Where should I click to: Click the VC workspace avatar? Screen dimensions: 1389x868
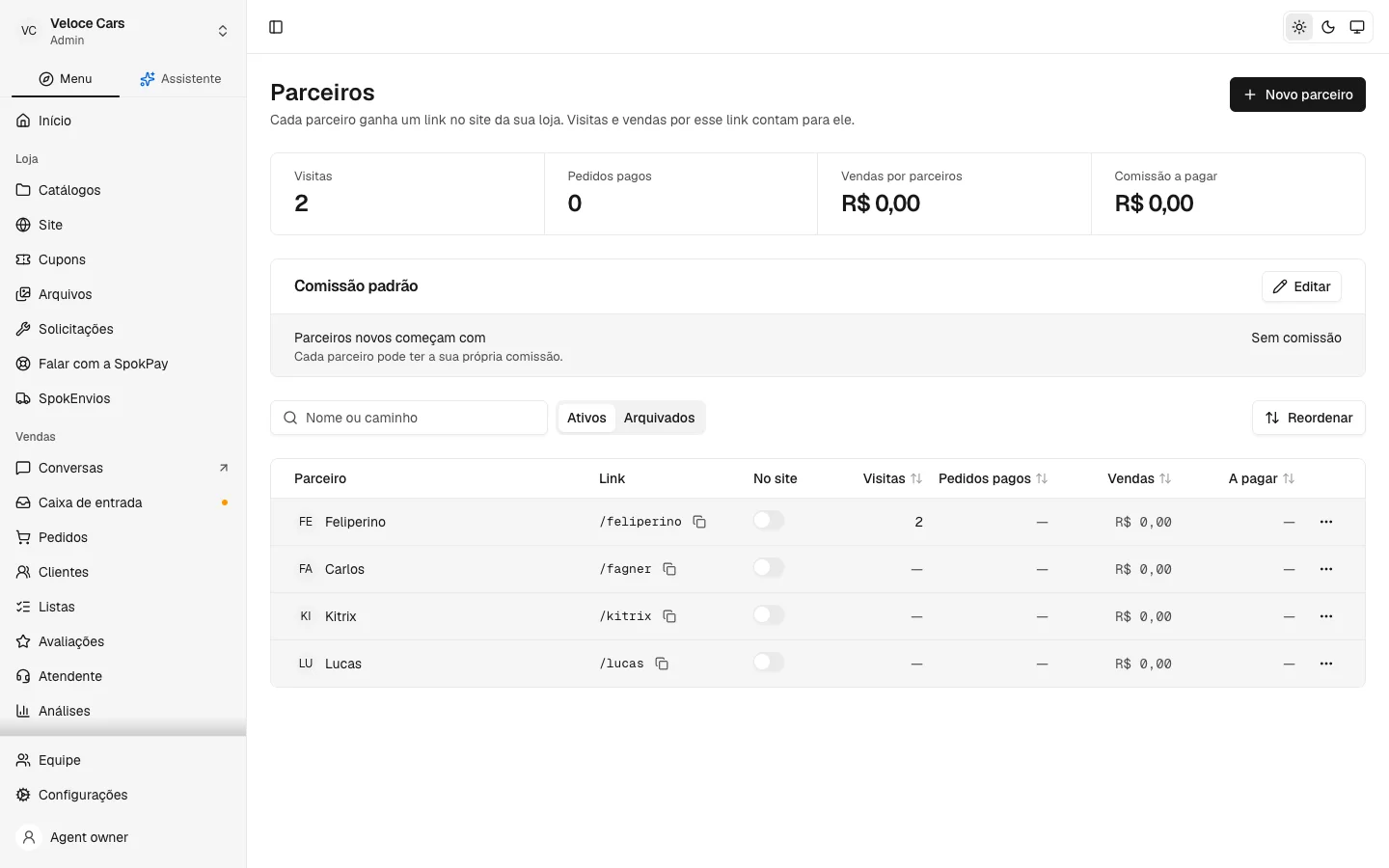click(29, 31)
